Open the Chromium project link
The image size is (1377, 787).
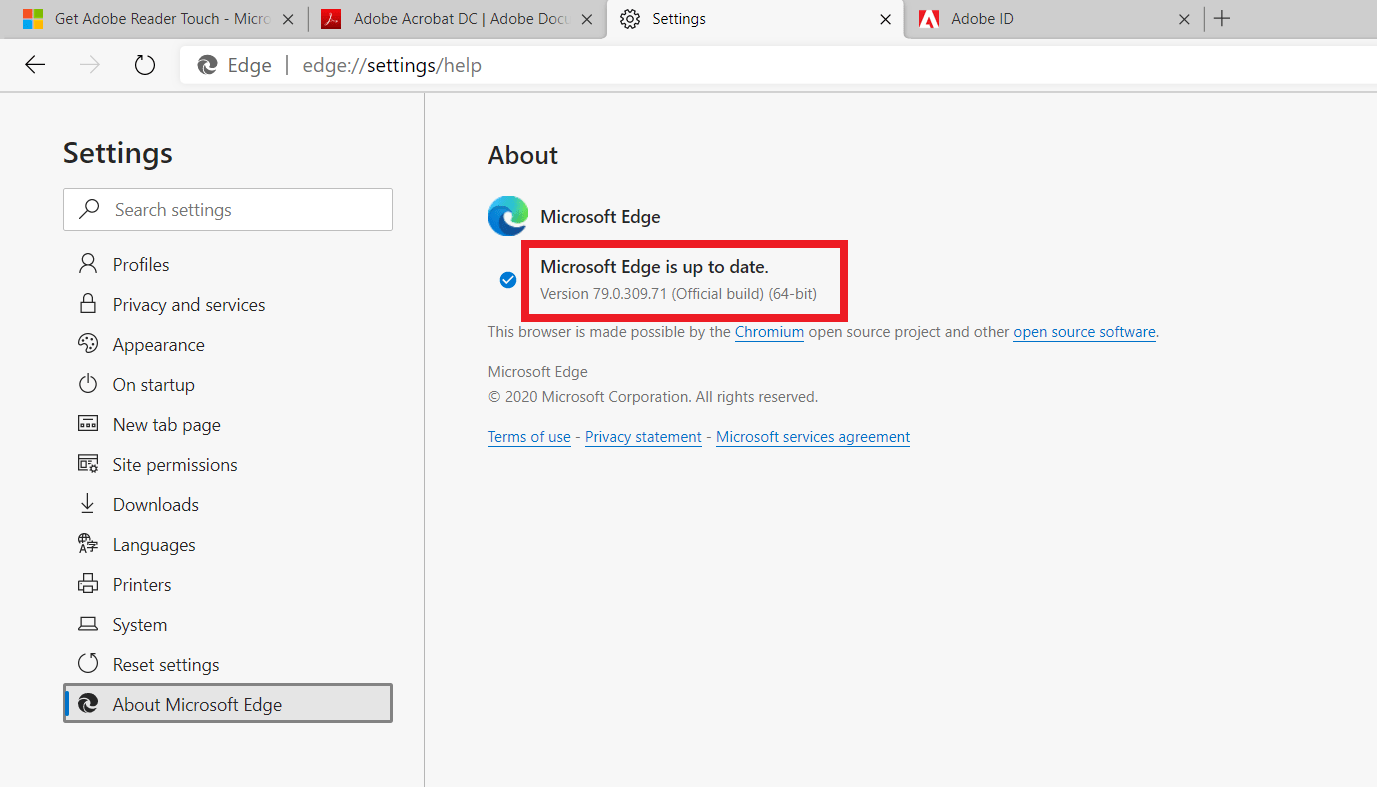(768, 331)
